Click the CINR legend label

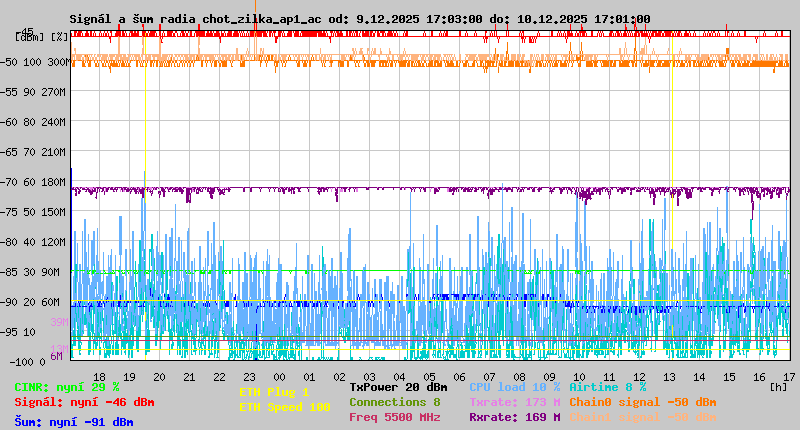(x=66, y=386)
